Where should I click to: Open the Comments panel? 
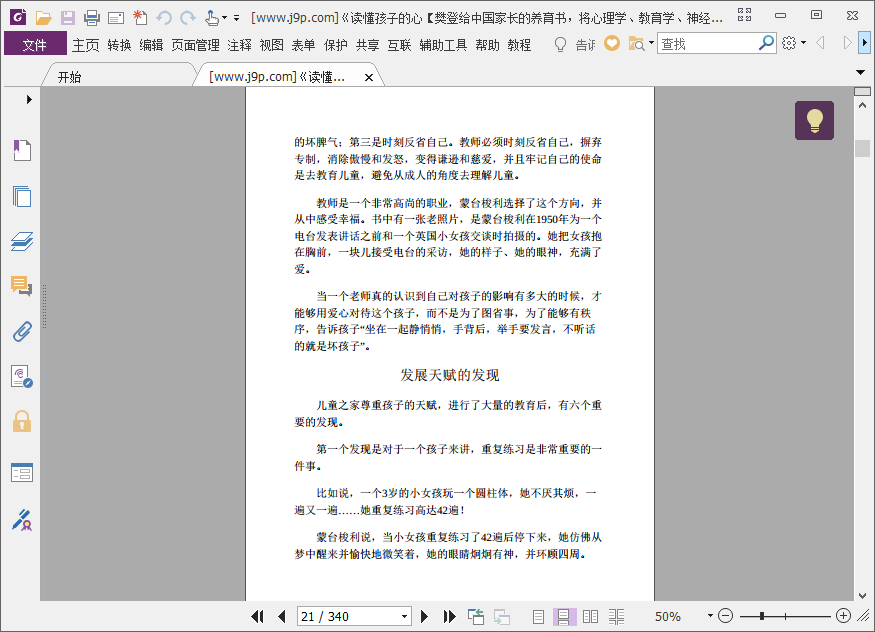coord(22,286)
